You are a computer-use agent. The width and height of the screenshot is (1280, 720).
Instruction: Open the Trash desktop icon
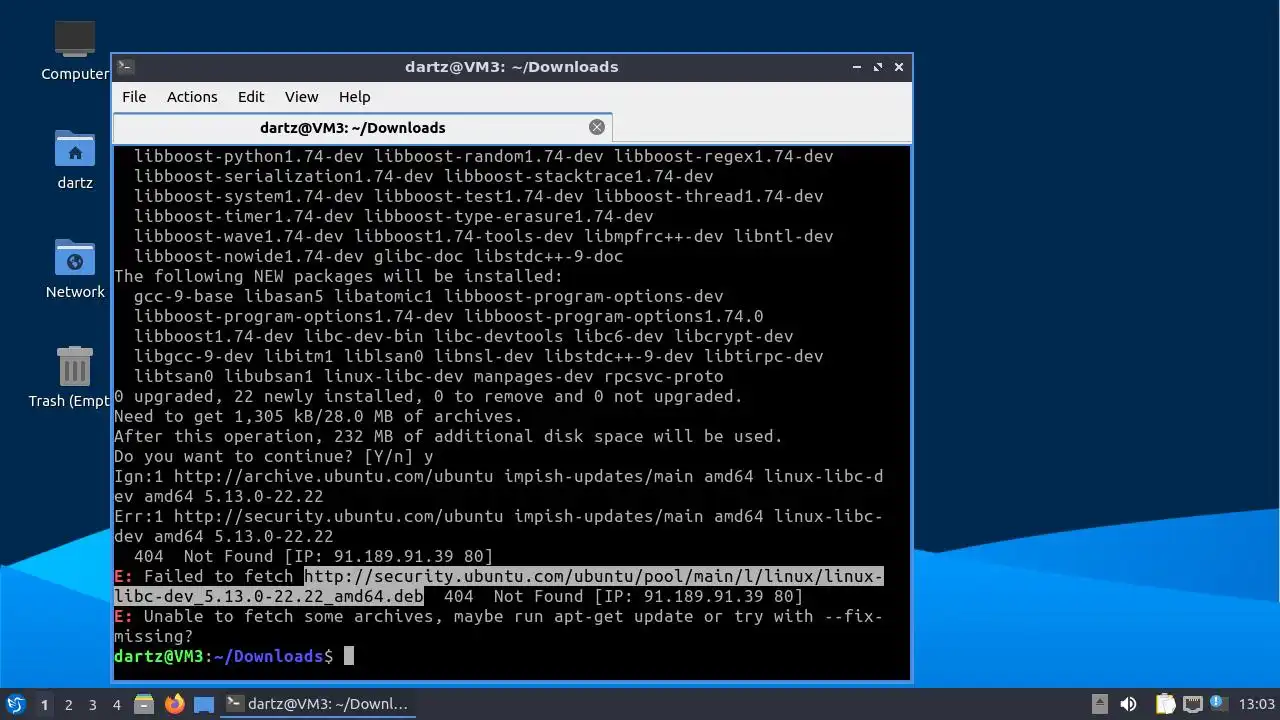pos(75,377)
